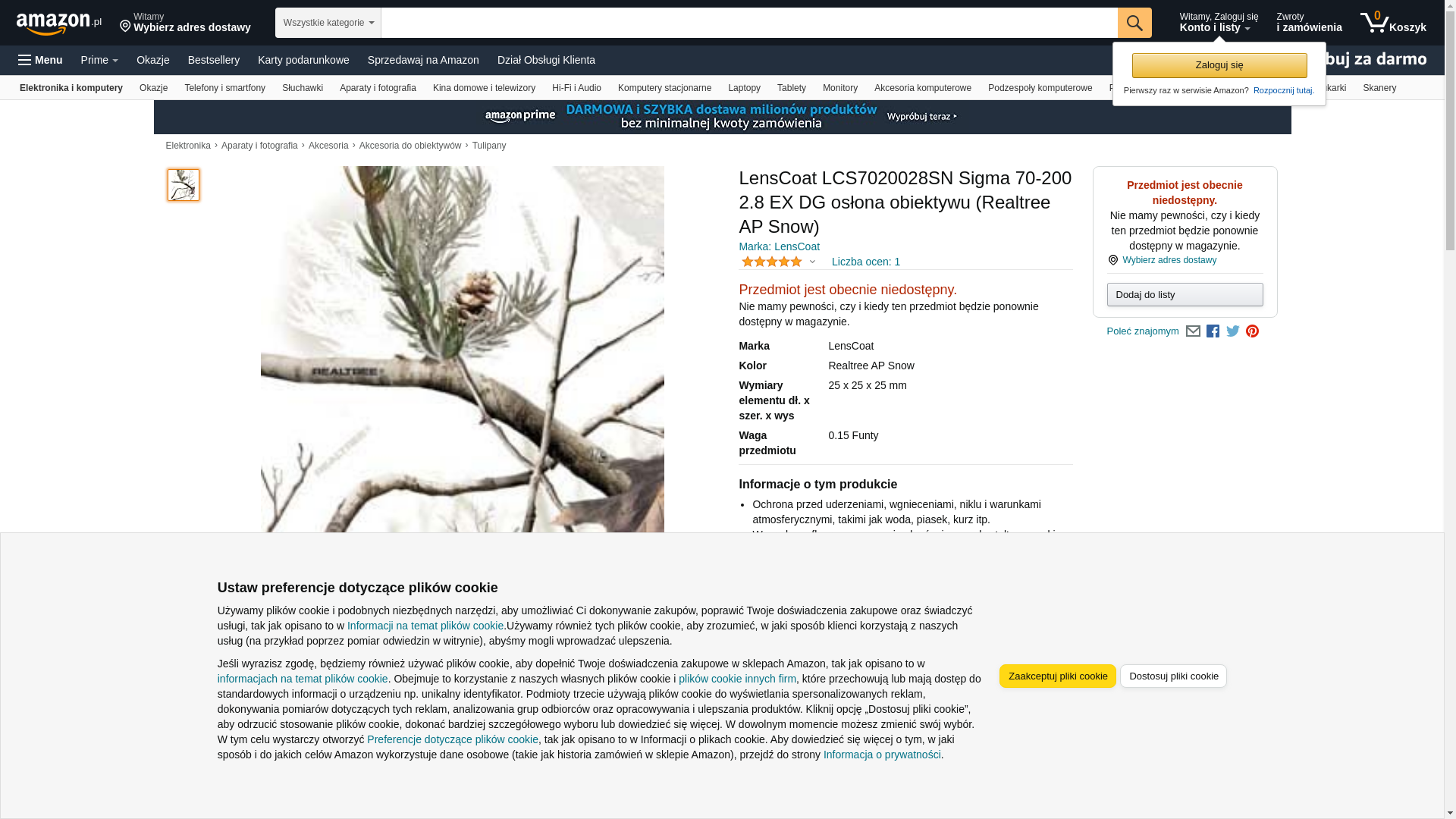
Task: Share product on Twitter icon
Action: pyautogui.click(x=1233, y=331)
